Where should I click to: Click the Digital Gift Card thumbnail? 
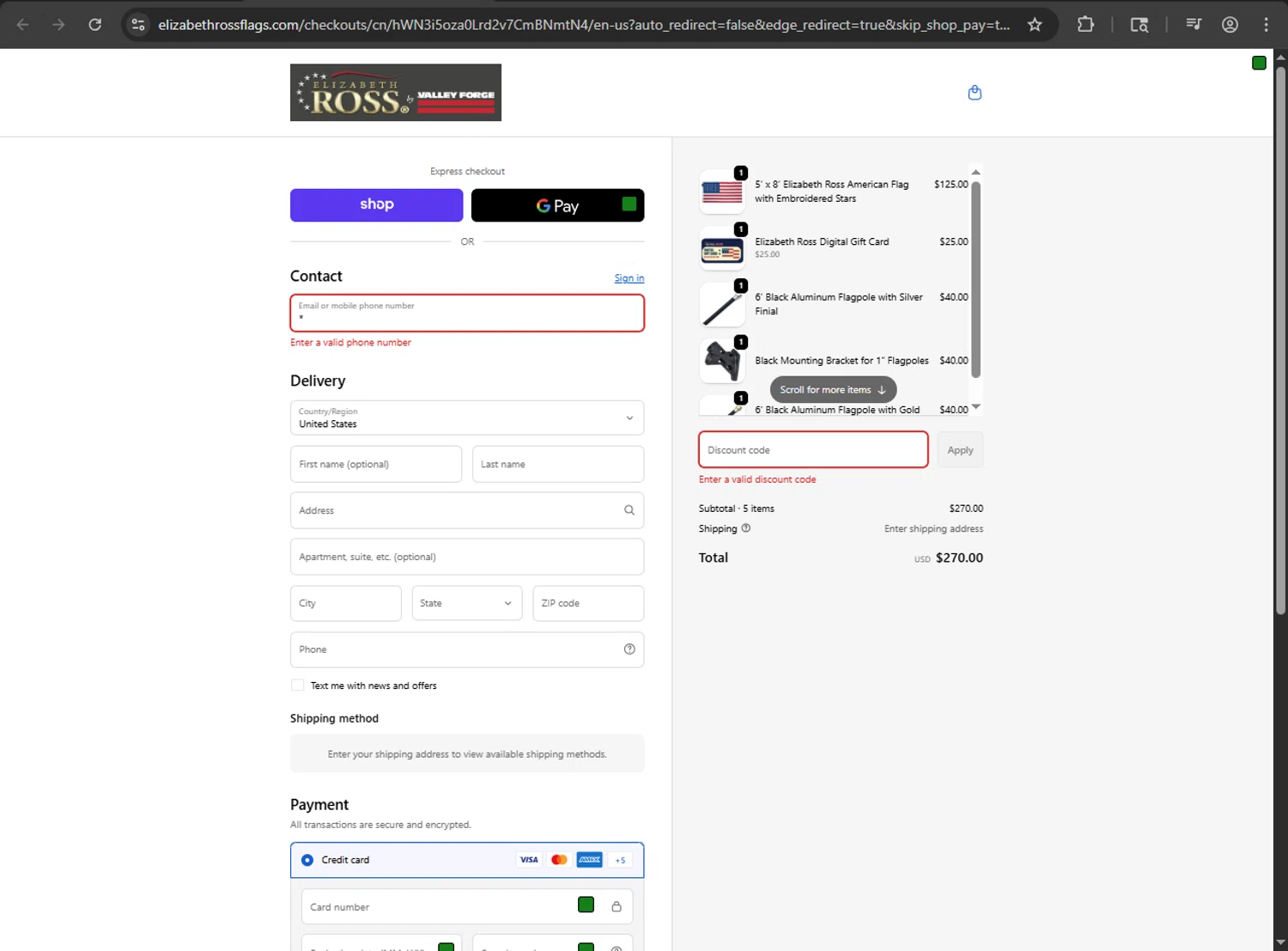click(722, 249)
